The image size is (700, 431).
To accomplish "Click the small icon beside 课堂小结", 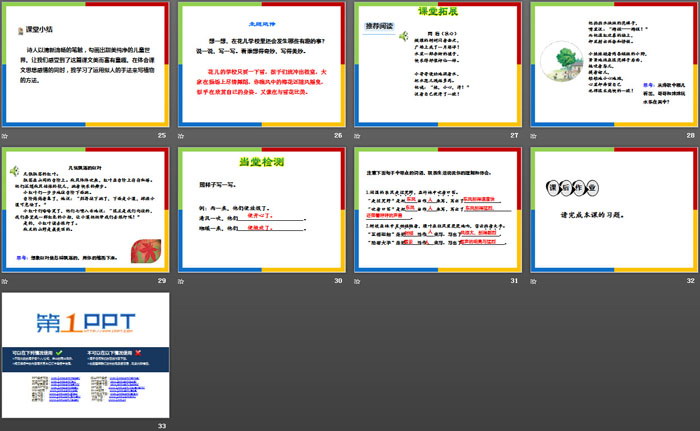I will coord(21,31).
